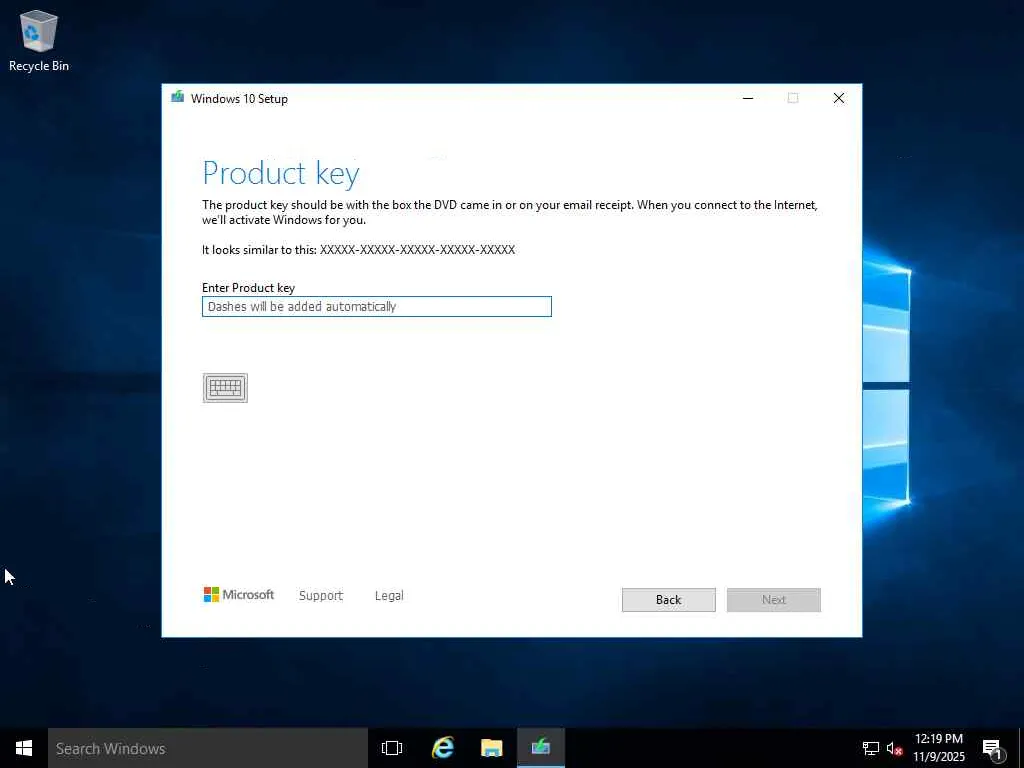Screen dimensions: 1024x768
Task: Open the network status tray icon
Action: click(871, 748)
